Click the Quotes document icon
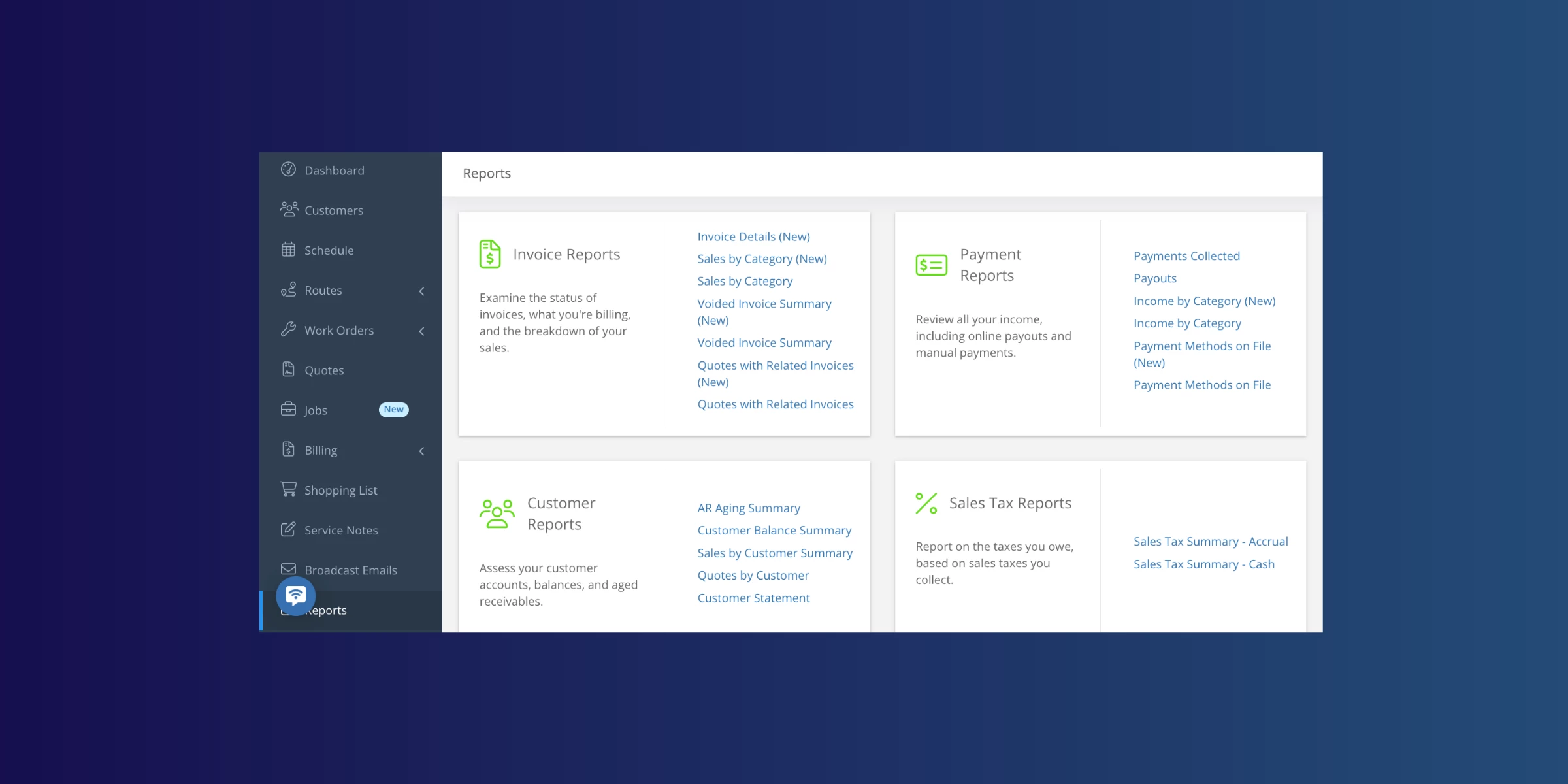The height and width of the screenshot is (784, 1568). (x=288, y=369)
